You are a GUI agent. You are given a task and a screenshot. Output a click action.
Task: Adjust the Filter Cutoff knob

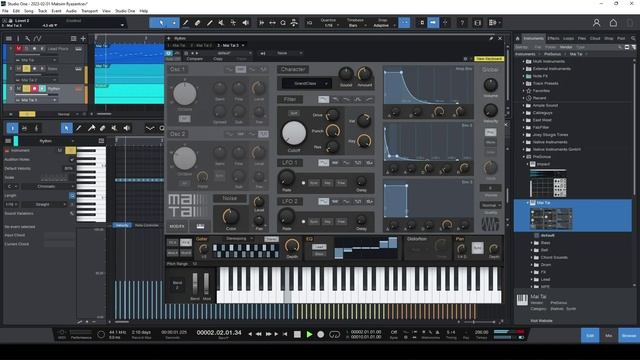(294, 133)
